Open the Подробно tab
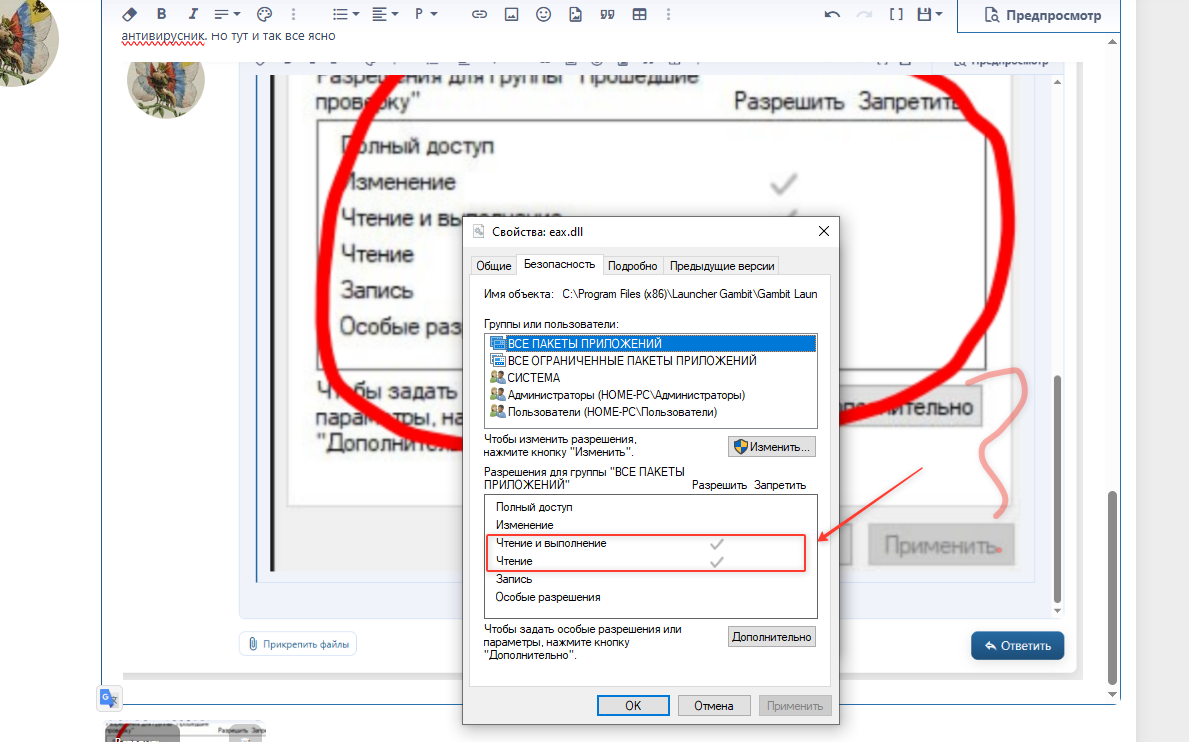The width and height of the screenshot is (1189, 742). pyautogui.click(x=632, y=266)
